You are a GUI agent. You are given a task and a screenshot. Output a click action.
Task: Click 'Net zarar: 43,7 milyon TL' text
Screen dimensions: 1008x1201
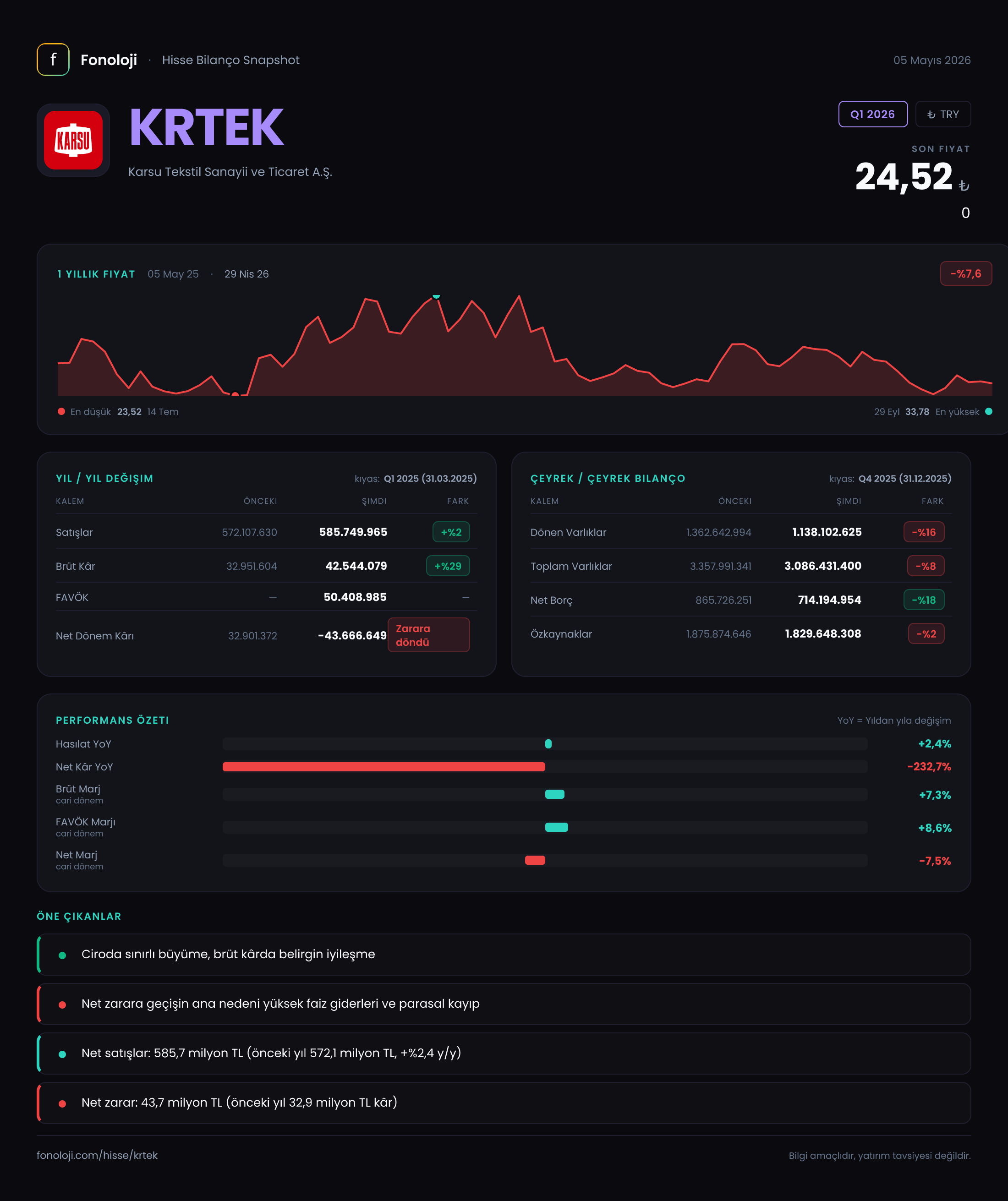point(239,1102)
